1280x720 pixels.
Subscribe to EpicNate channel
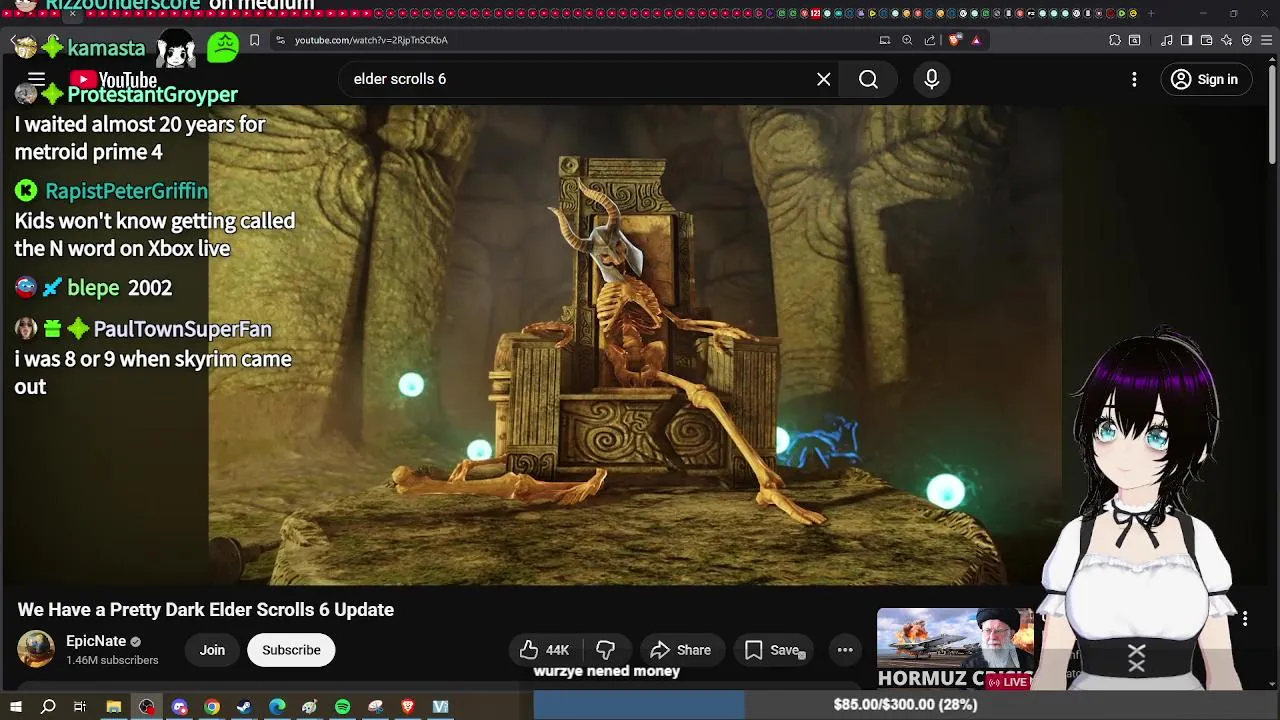[x=291, y=650]
